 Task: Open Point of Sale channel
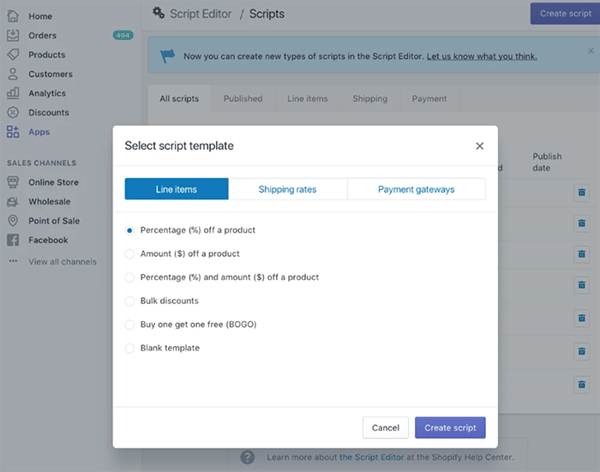coord(54,221)
